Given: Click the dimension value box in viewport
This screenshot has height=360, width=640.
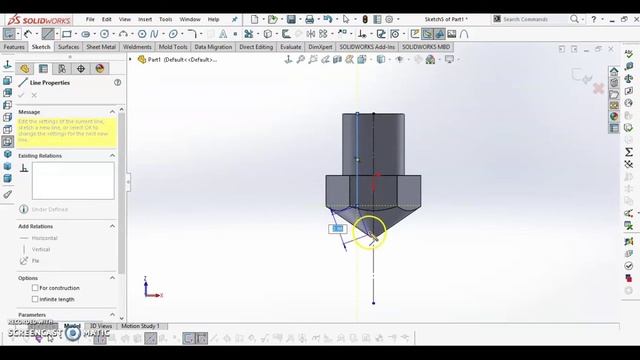Looking at the screenshot, I should pyautogui.click(x=338, y=229).
